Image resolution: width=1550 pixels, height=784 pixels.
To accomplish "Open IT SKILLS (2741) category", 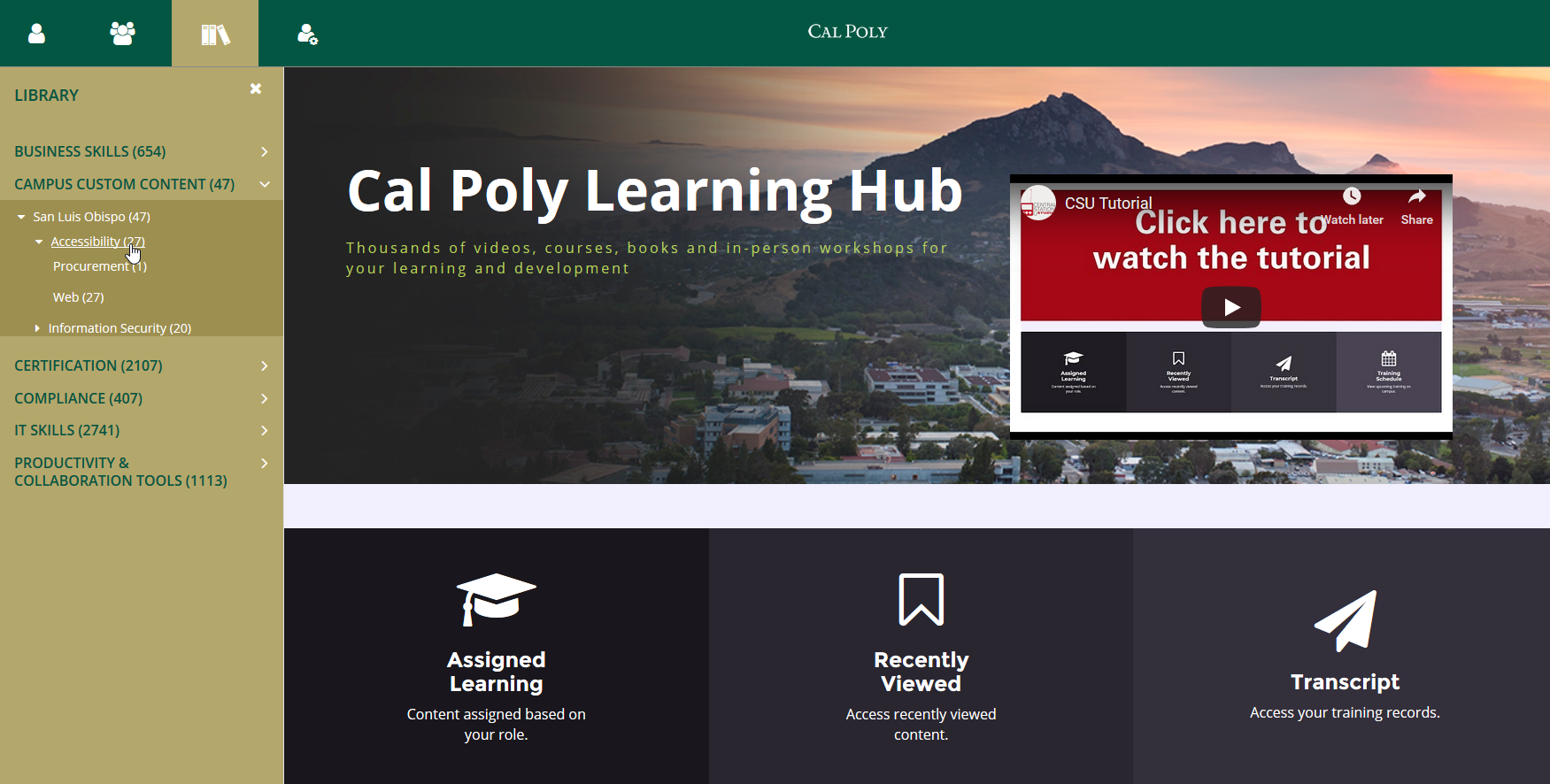I will pyautogui.click(x=67, y=430).
